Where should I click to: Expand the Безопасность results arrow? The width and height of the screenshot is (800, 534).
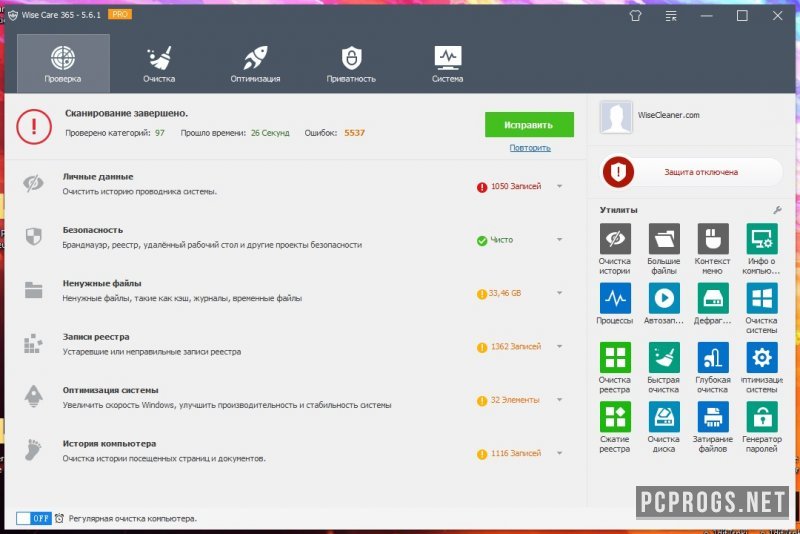point(560,240)
